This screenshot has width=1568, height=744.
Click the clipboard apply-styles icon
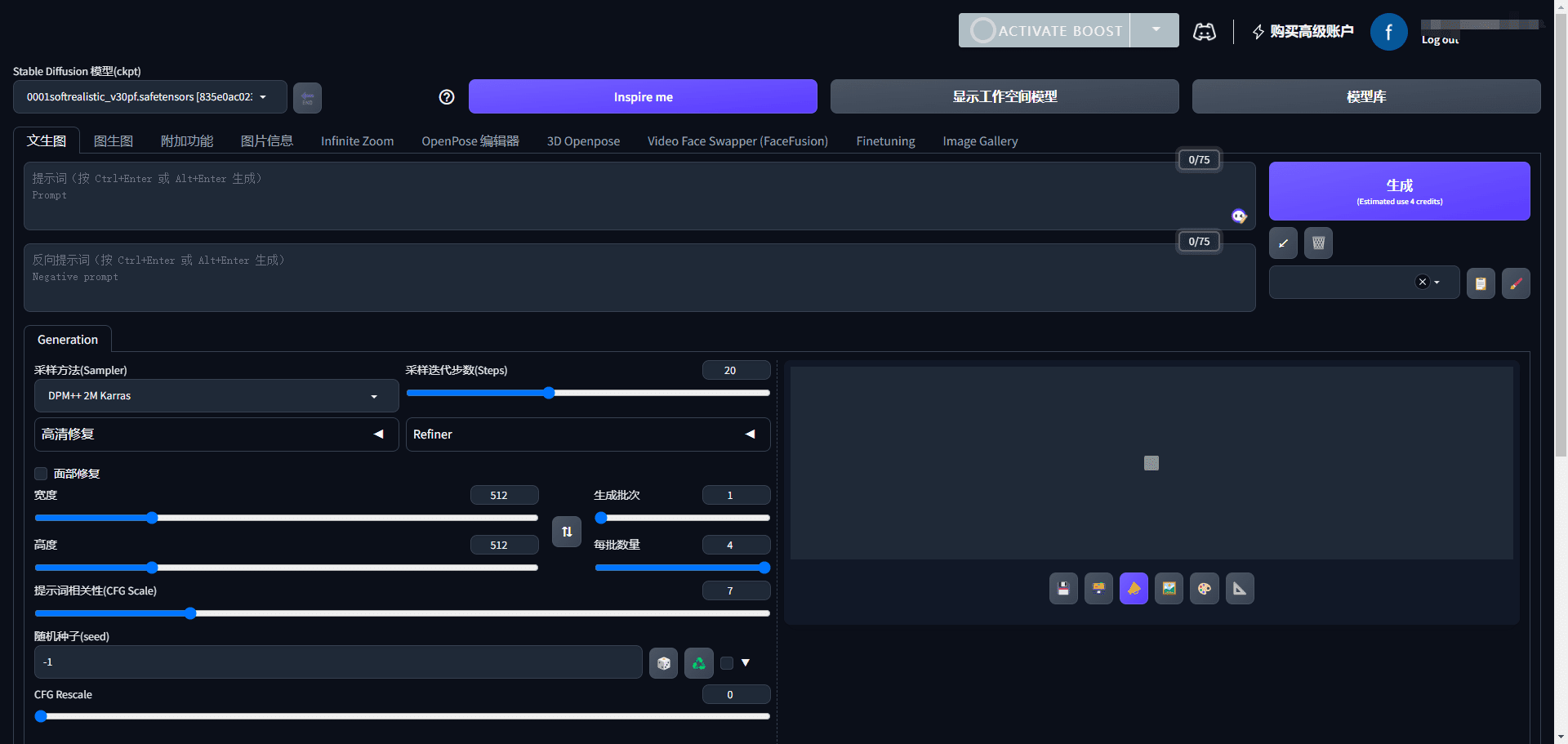coord(1481,283)
